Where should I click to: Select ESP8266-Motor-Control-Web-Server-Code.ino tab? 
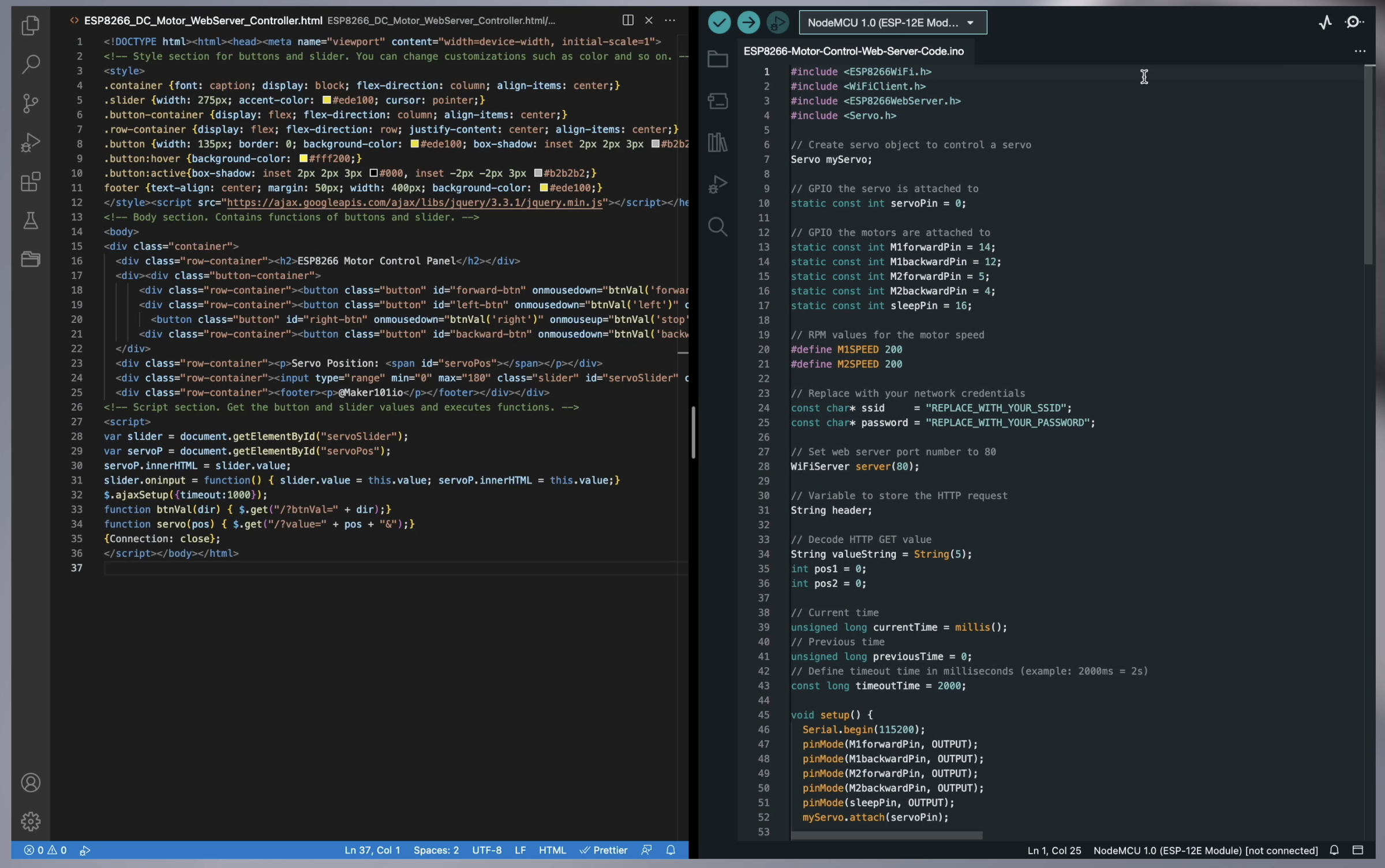pos(853,51)
